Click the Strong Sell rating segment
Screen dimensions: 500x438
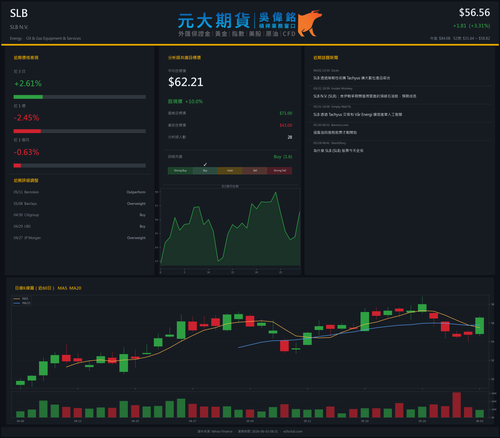tap(280, 171)
